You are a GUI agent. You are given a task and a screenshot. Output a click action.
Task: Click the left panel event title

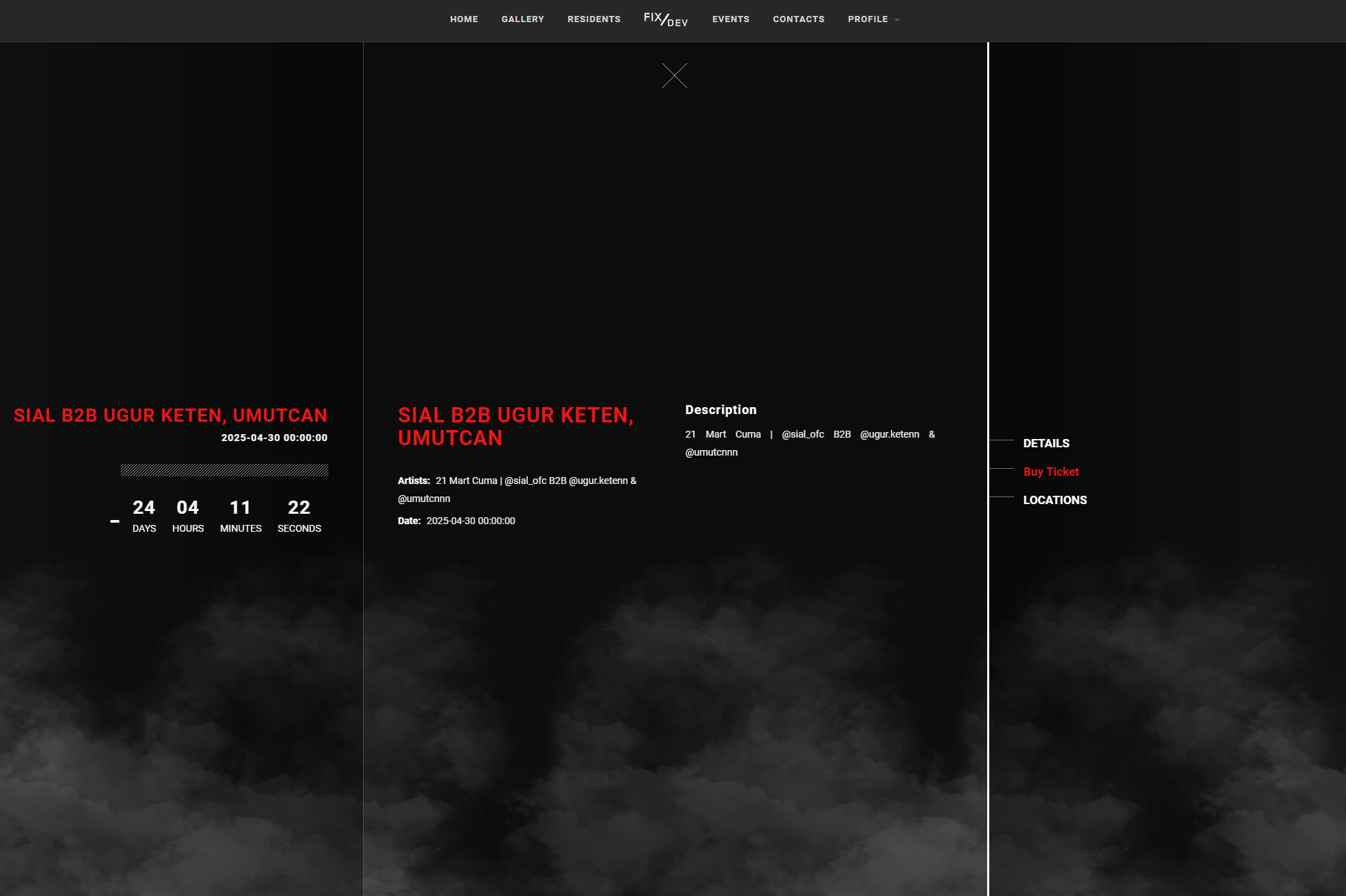[x=170, y=415]
